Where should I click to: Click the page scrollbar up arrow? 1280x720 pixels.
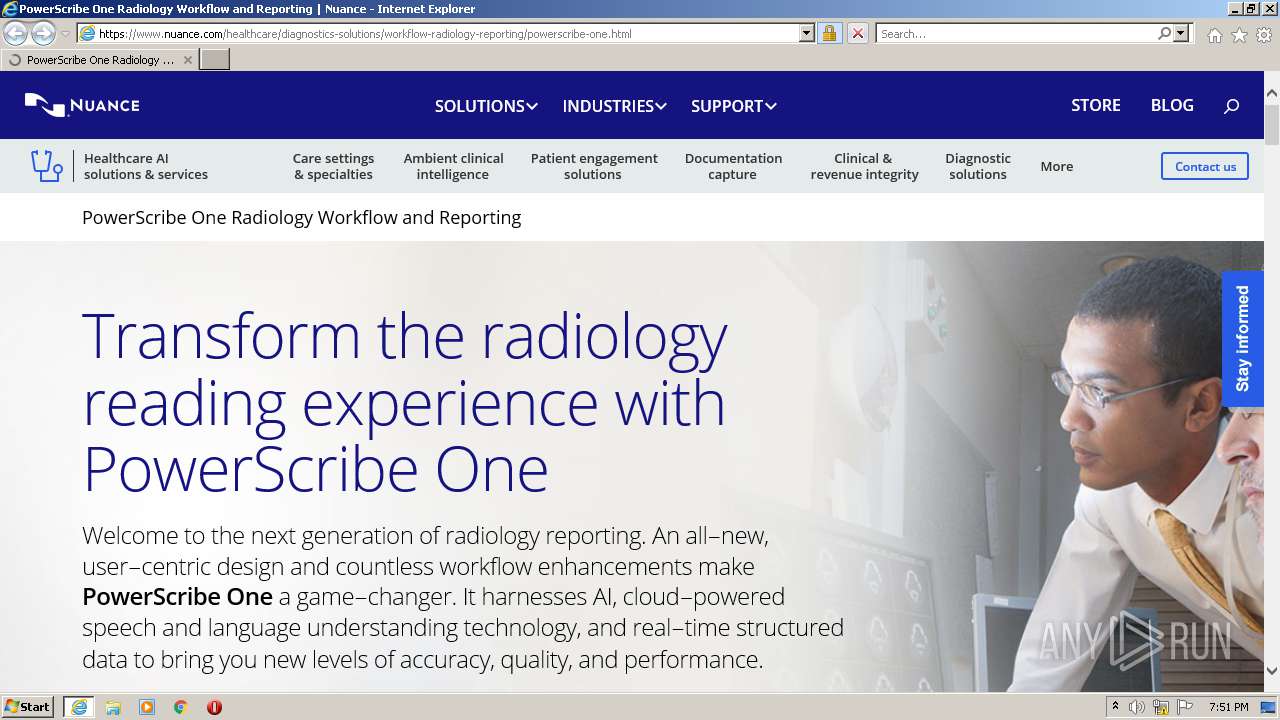pos(1272,93)
